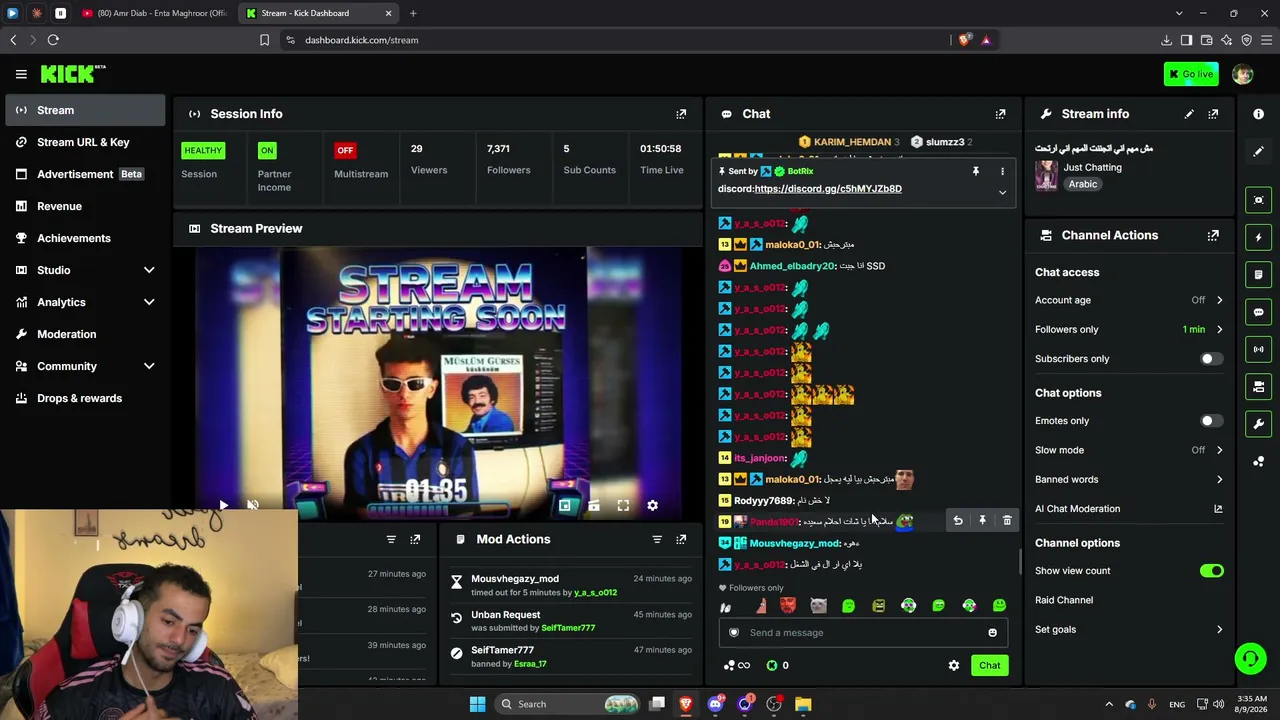
Task: Delete the Panda1901 chat message
Action: (x=1007, y=521)
